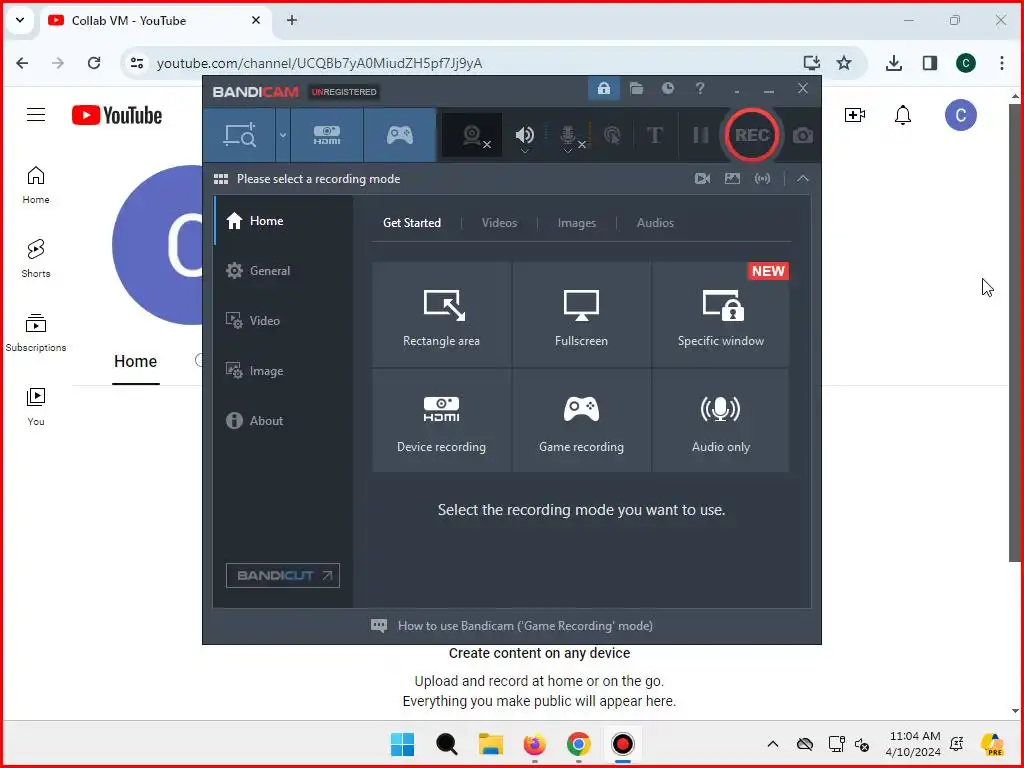Switch to Get Started tab
The image size is (1024, 768).
pyautogui.click(x=411, y=223)
